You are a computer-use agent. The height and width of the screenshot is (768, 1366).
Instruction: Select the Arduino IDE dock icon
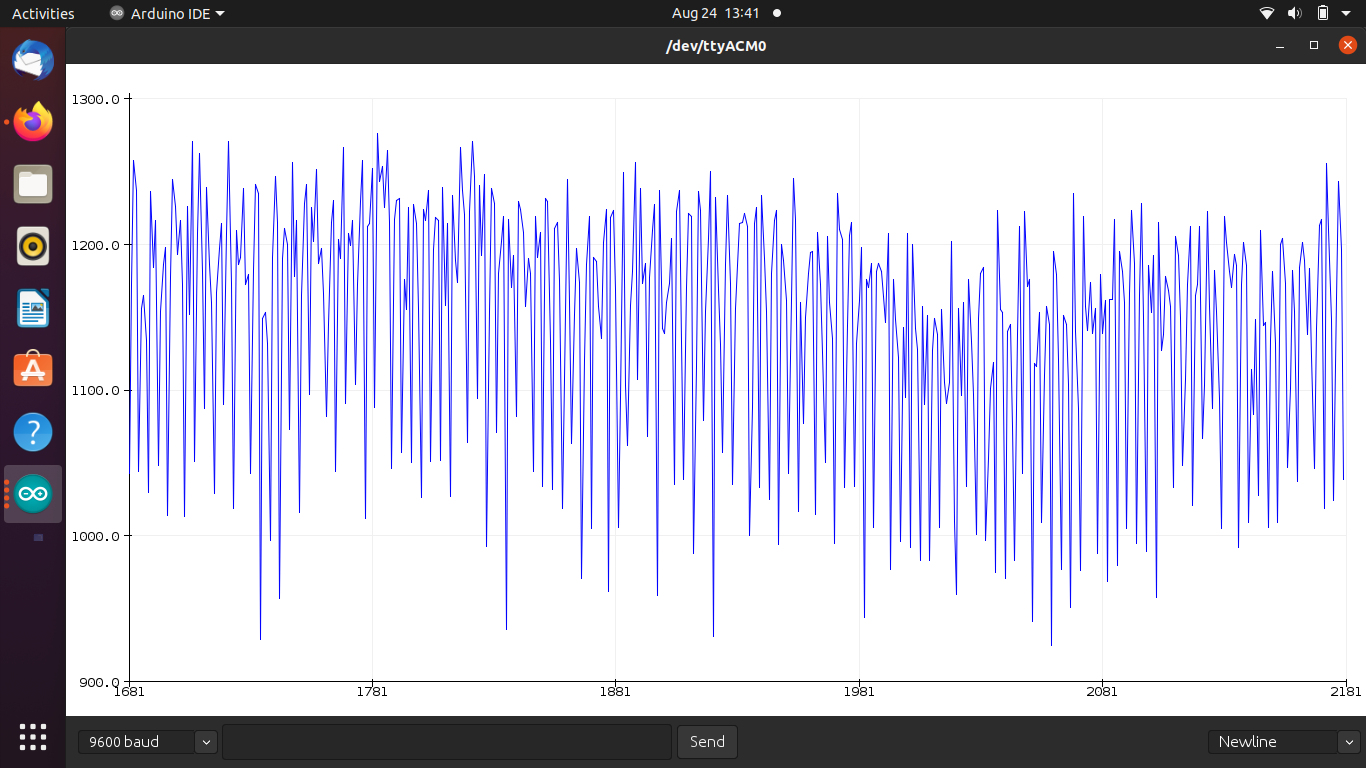[33, 494]
